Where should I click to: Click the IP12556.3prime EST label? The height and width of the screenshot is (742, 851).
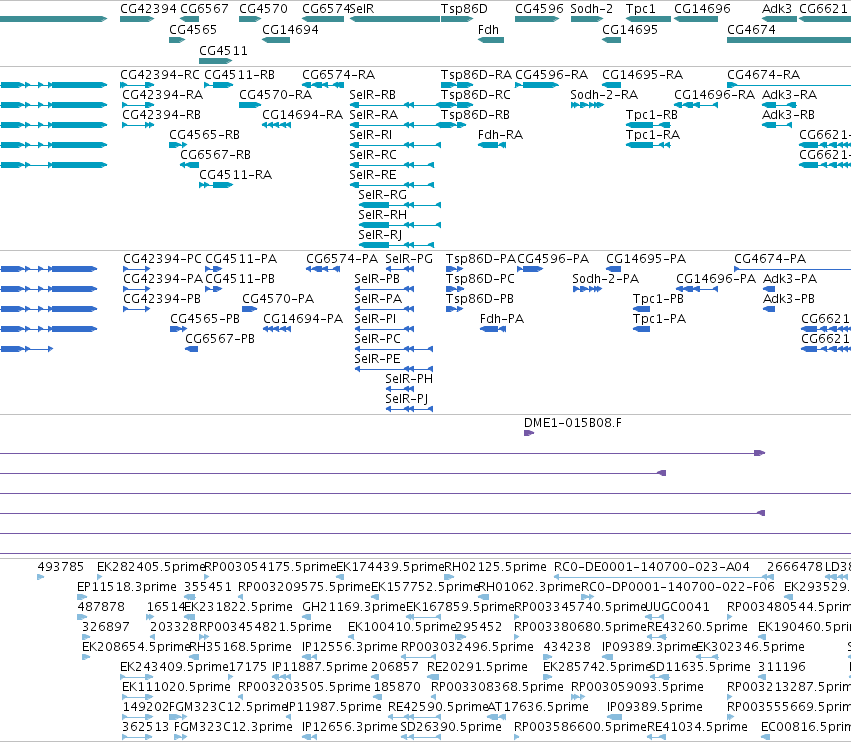pyautogui.click(x=350, y=647)
